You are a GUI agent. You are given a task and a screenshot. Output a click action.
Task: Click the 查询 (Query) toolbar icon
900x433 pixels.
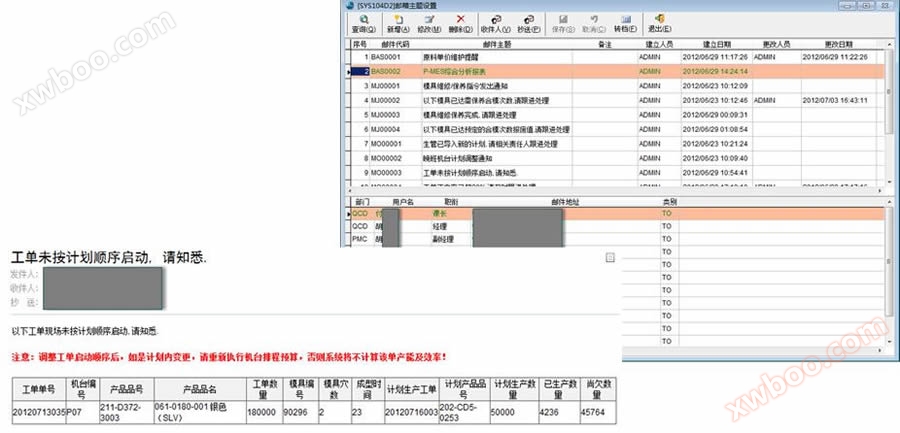pos(363,22)
